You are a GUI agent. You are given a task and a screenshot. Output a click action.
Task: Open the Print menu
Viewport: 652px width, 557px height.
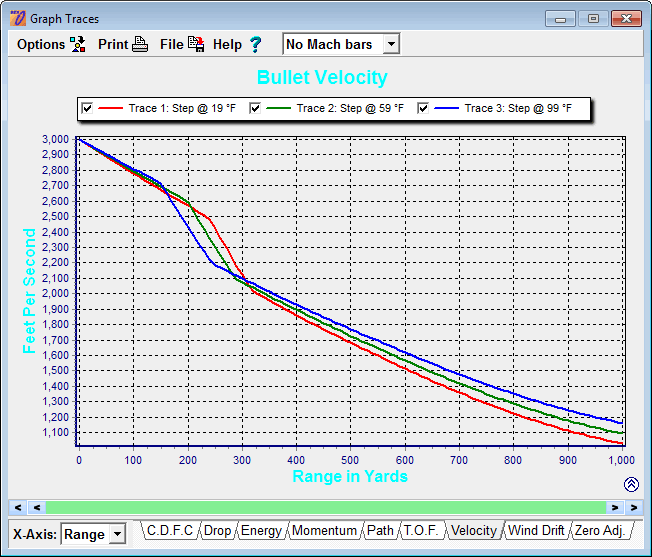coord(113,44)
